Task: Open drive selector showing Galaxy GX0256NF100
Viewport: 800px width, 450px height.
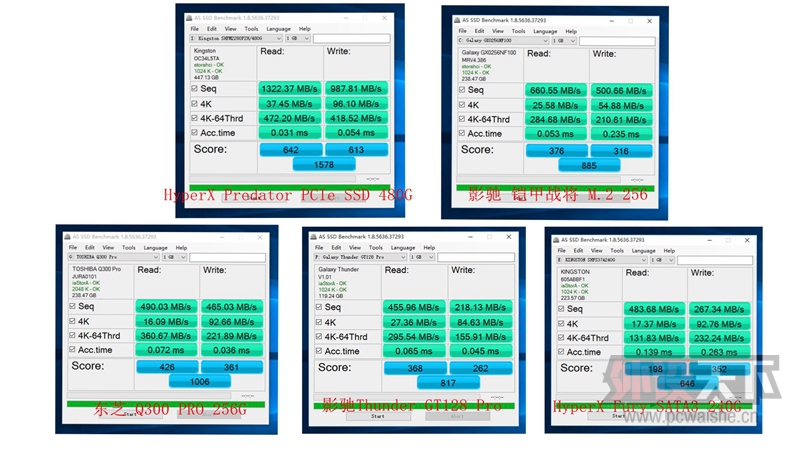Action: tap(503, 41)
